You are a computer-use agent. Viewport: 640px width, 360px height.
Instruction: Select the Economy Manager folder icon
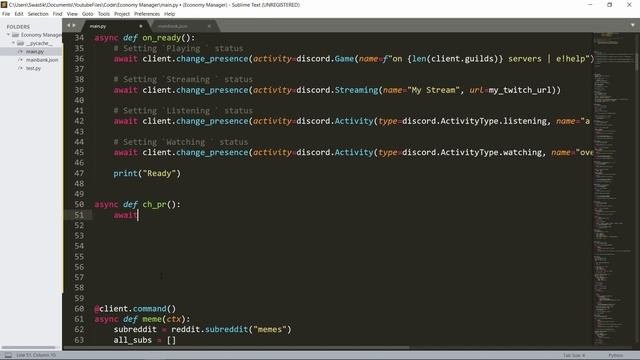[x=16, y=35]
